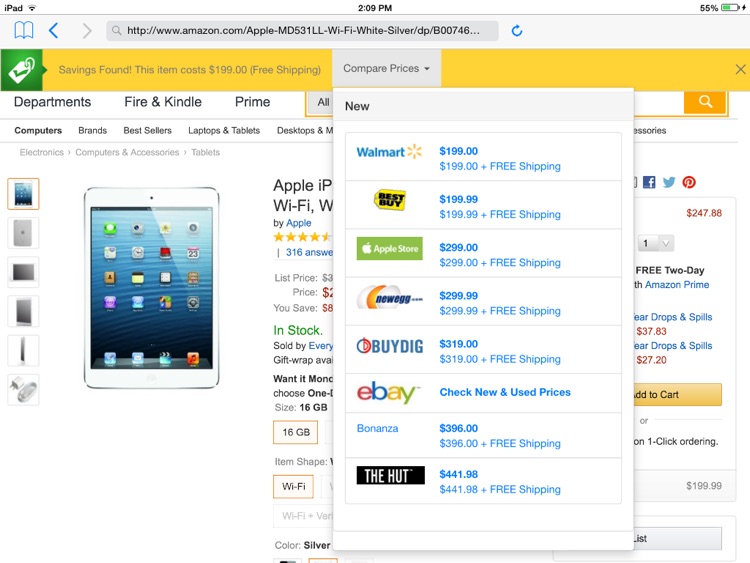
Task: Open Laptops & Tablets subnav item
Action: (224, 131)
